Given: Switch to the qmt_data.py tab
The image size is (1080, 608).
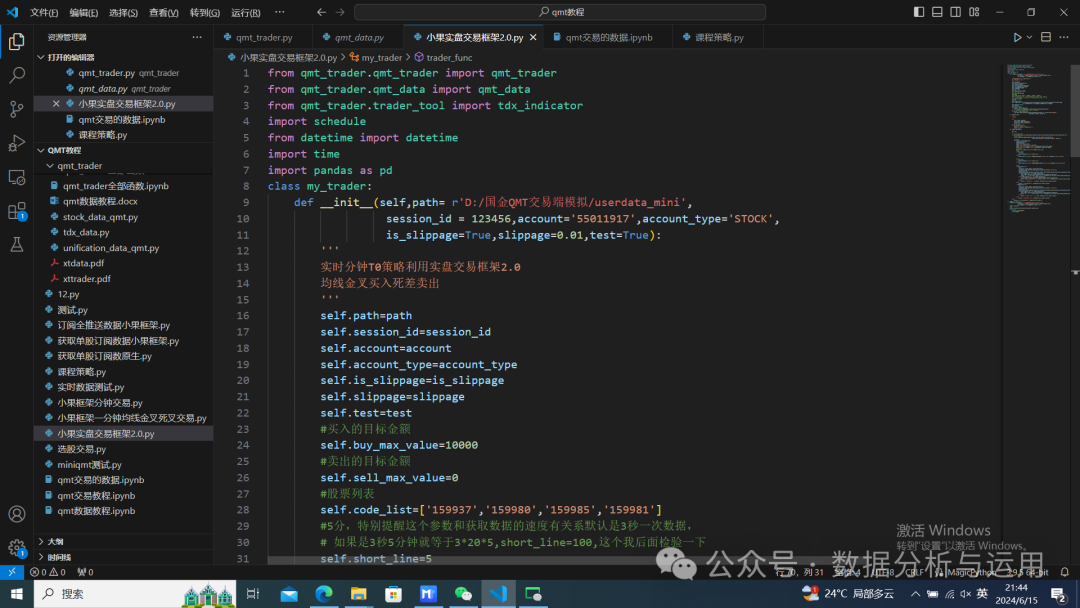Looking at the screenshot, I should click(x=358, y=37).
